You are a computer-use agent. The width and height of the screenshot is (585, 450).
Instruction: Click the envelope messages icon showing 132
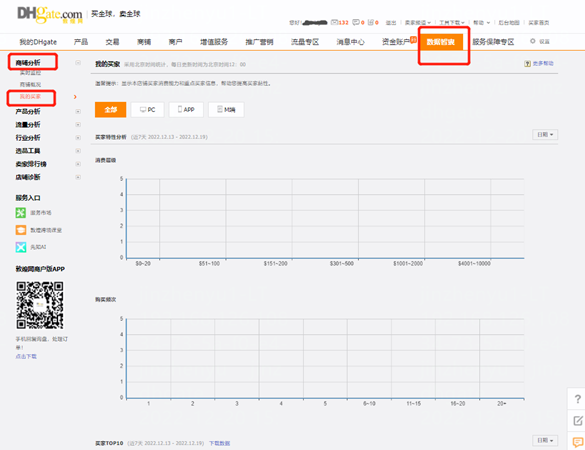tap(334, 22)
